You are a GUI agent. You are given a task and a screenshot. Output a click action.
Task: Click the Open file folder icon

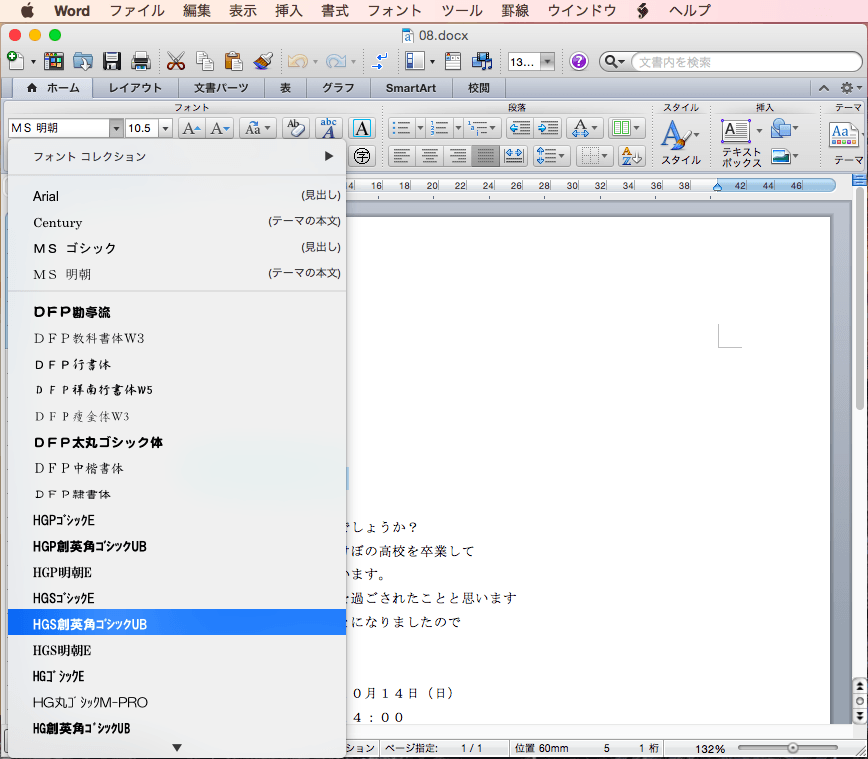pyautogui.click(x=83, y=61)
